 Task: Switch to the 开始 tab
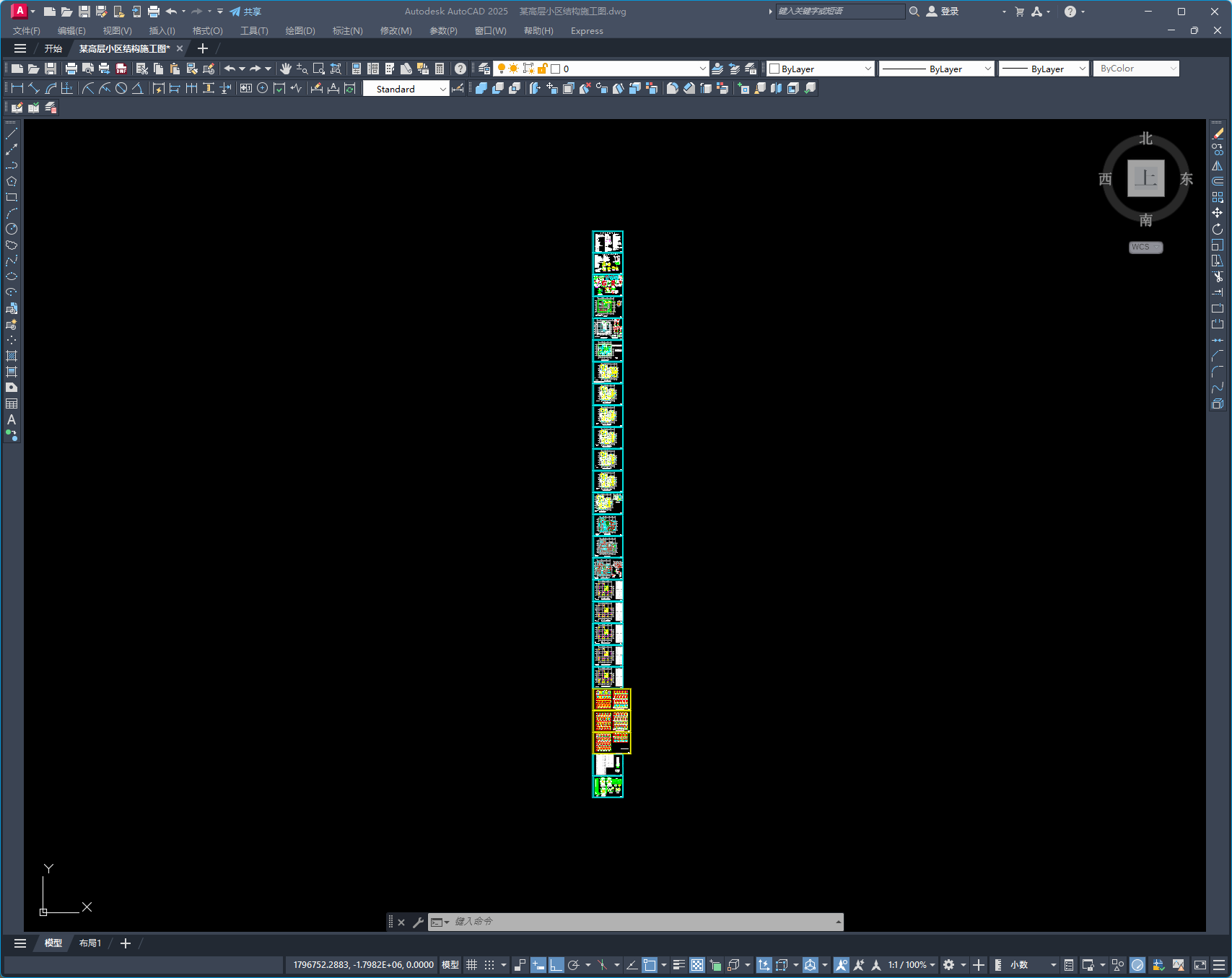[x=53, y=48]
